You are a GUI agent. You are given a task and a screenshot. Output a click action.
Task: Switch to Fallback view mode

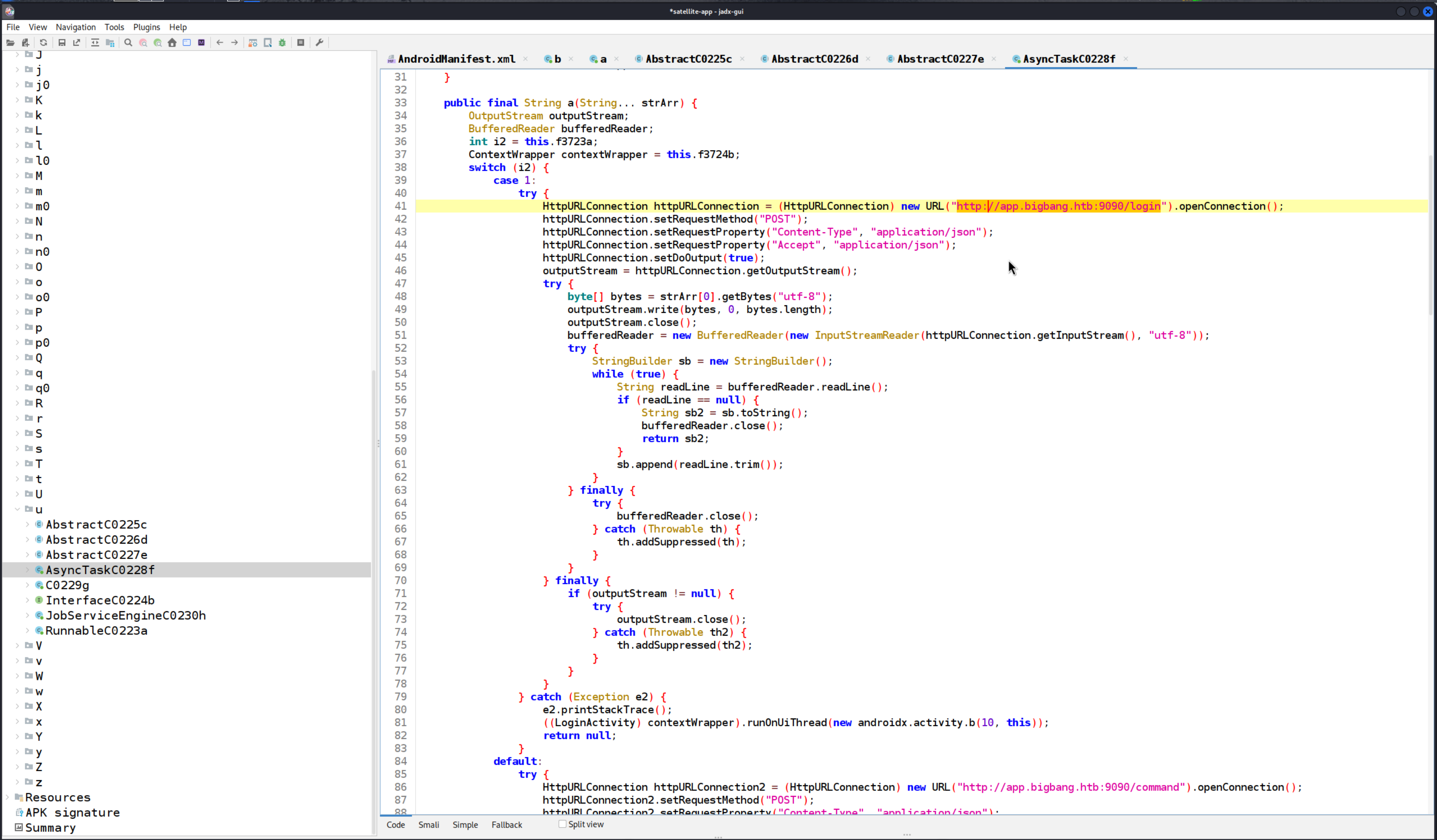[x=506, y=825]
